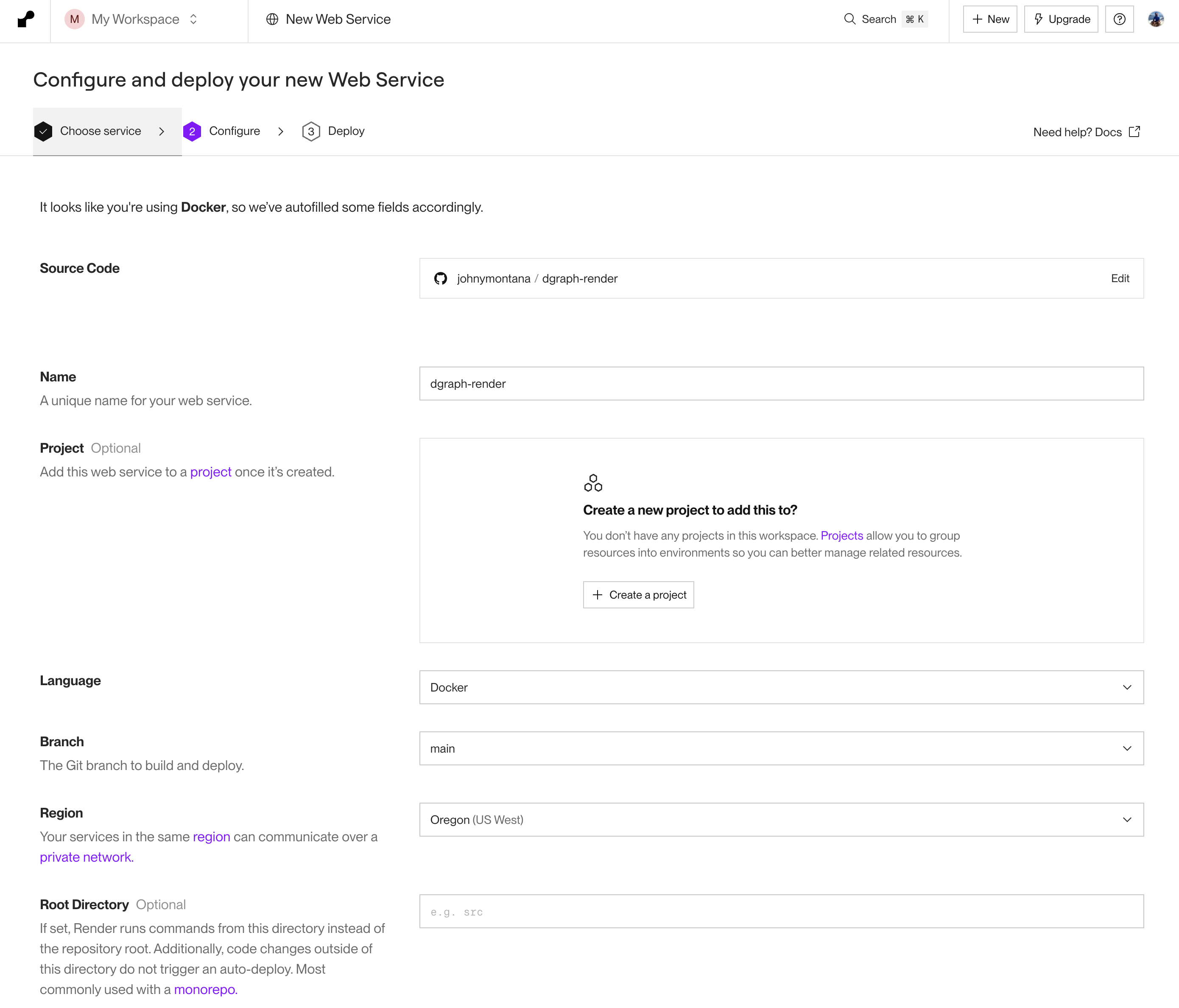The image size is (1179, 1008).
Task: Go to the Choose service step
Action: (108, 132)
